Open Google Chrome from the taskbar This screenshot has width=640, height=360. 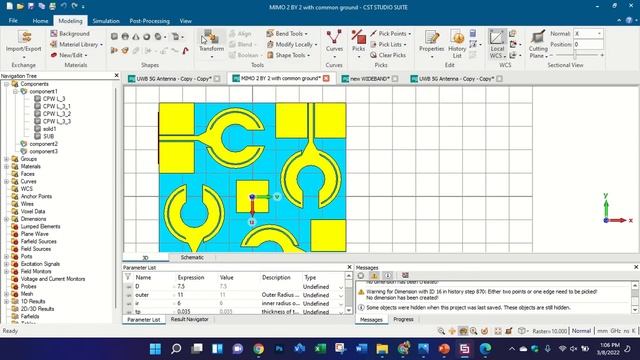[x=258, y=349]
